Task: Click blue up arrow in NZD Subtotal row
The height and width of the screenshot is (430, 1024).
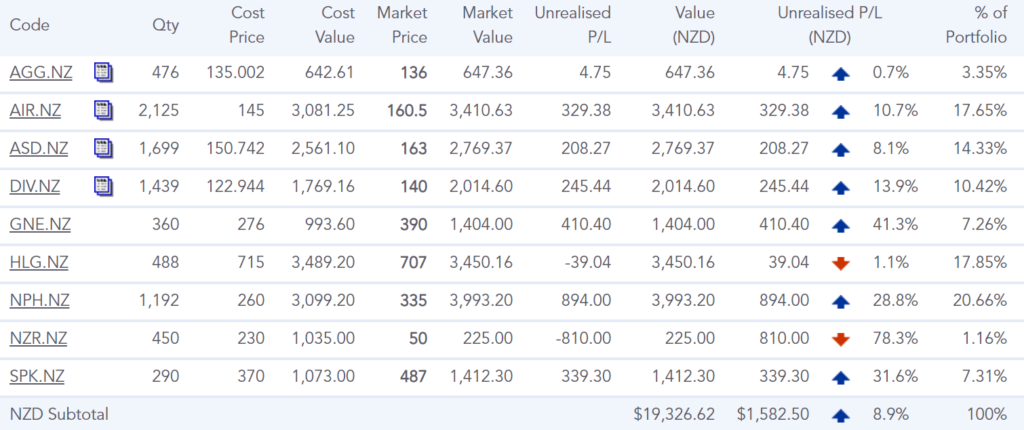Action: 841,414
